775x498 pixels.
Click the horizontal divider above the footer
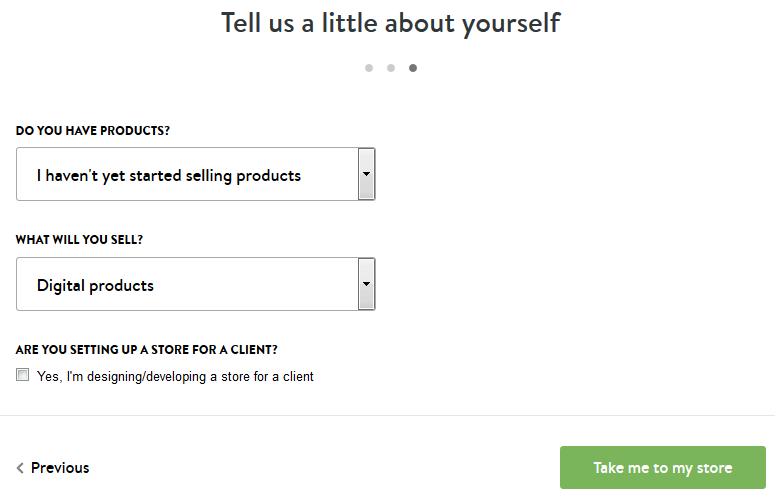click(387, 415)
